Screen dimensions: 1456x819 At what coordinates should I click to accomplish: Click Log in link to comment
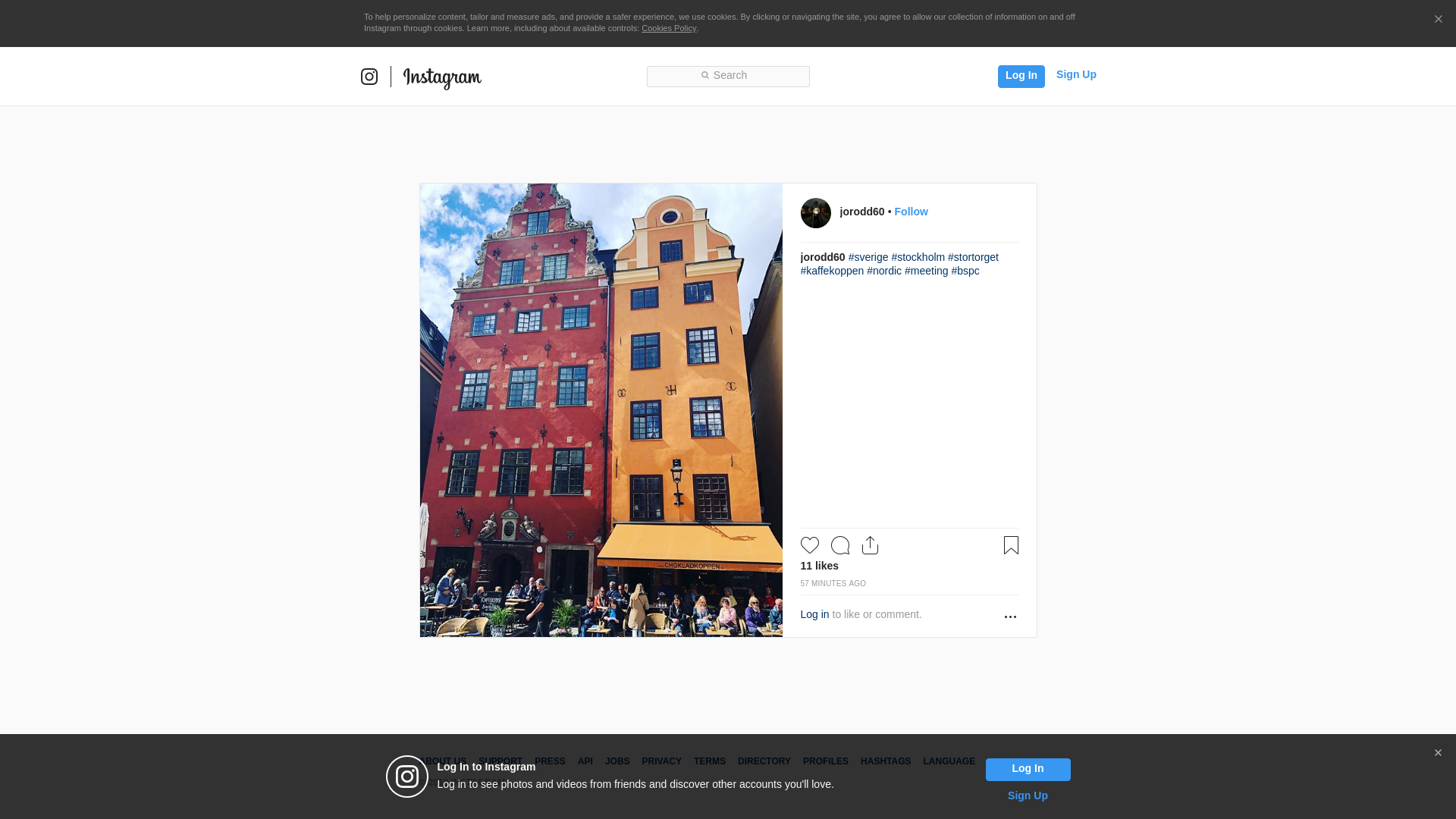(x=814, y=614)
